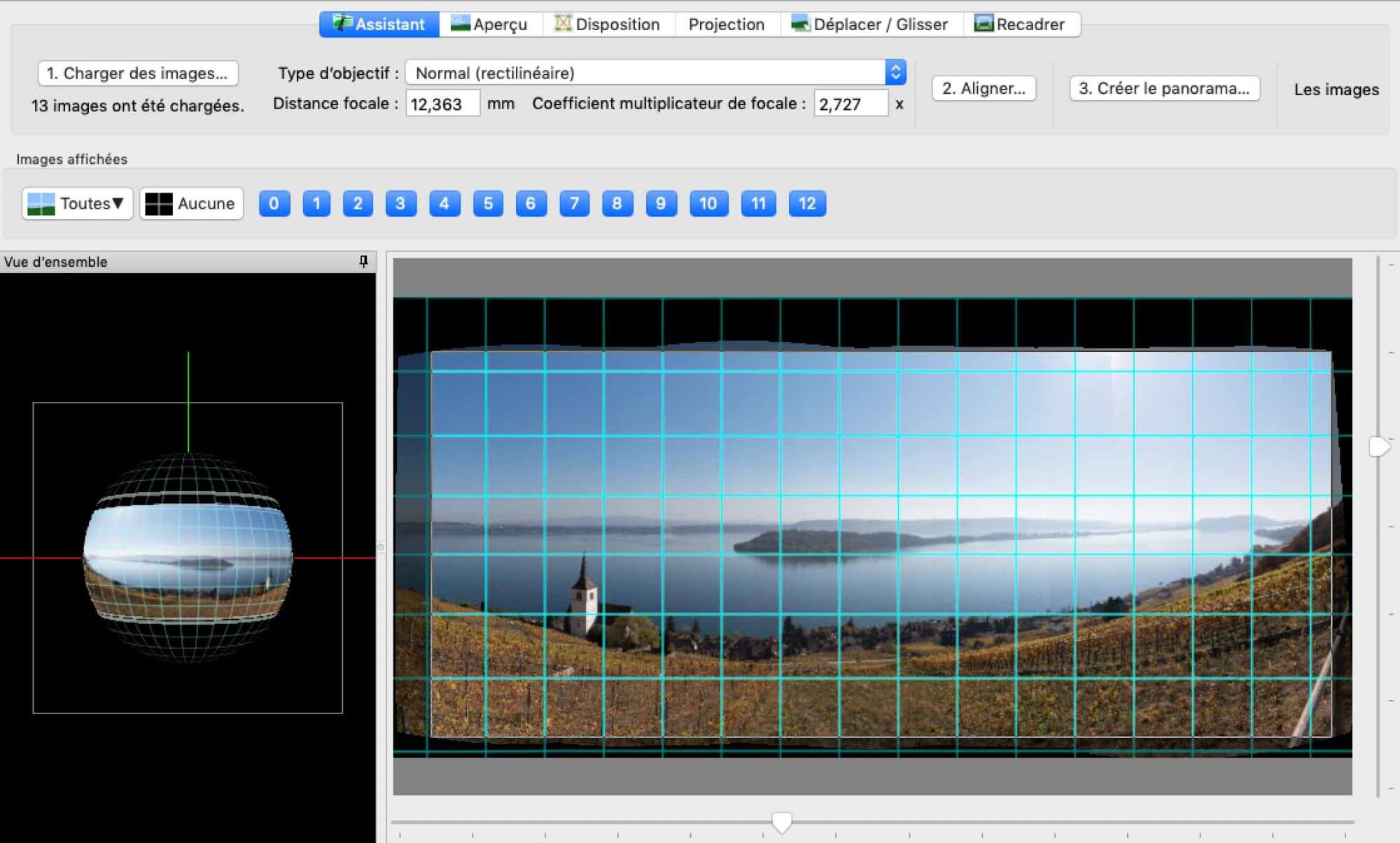Click the horizontal field-of-view slider handle
This screenshot has width=1400, height=843.
click(781, 823)
